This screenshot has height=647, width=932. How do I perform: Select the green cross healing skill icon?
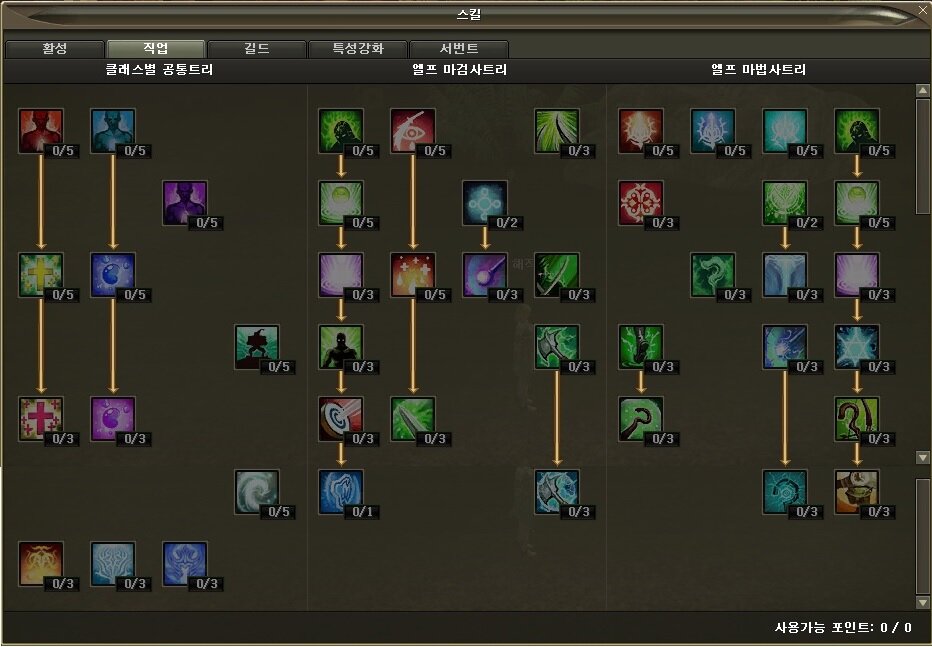(x=40, y=275)
